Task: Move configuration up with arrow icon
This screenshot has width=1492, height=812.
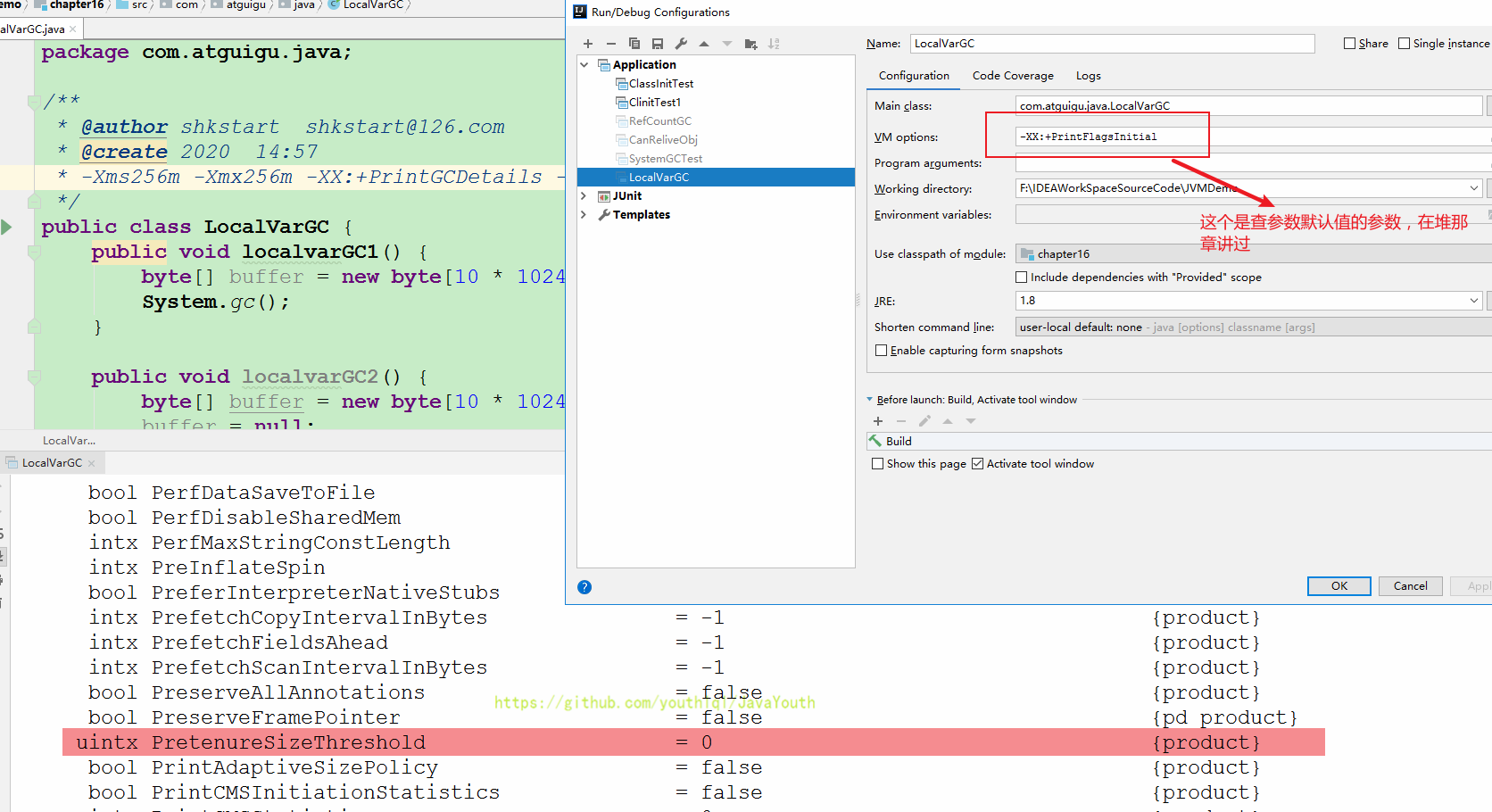Action: 704,44
